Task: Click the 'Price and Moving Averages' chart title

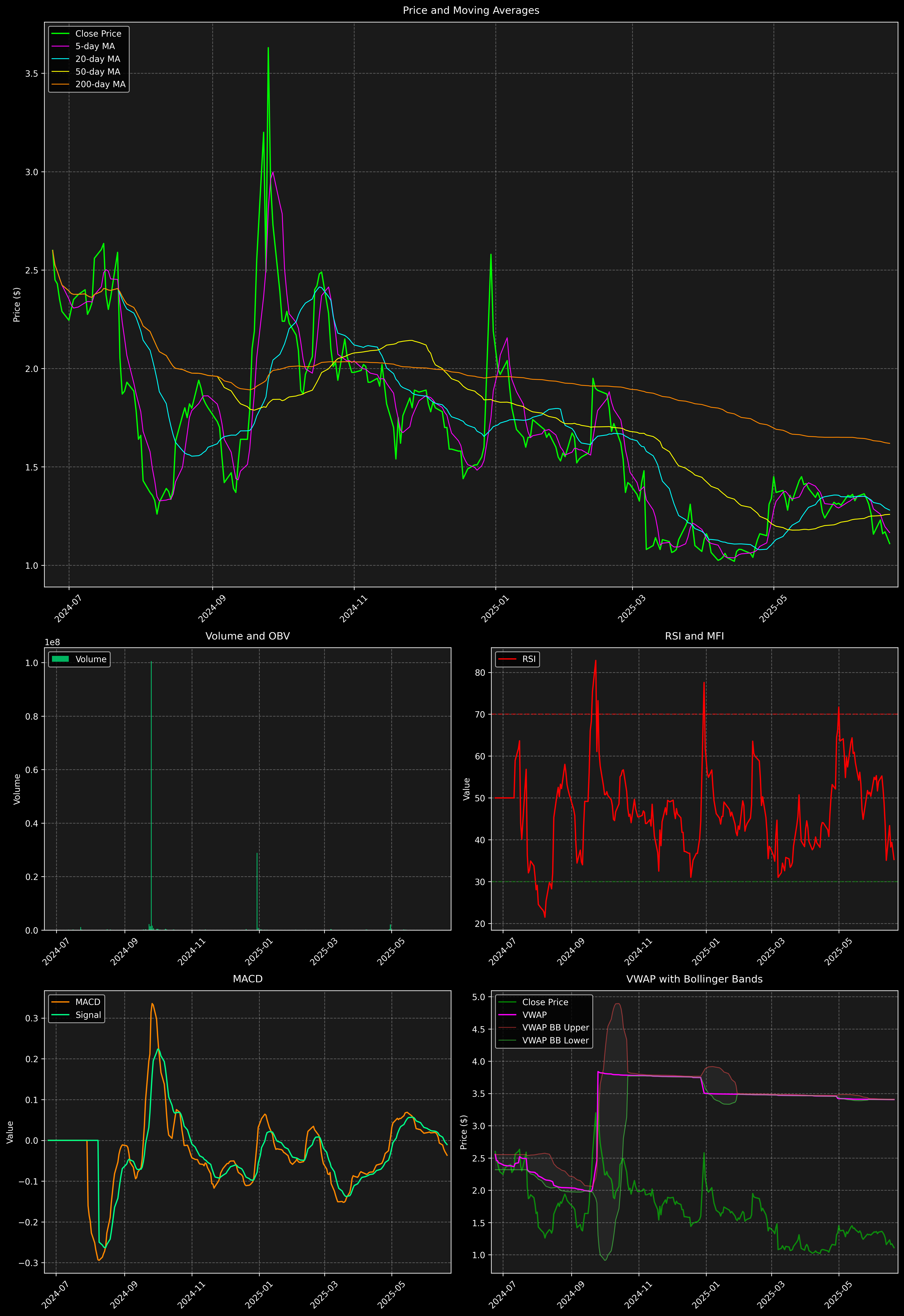Action: tap(471, 10)
